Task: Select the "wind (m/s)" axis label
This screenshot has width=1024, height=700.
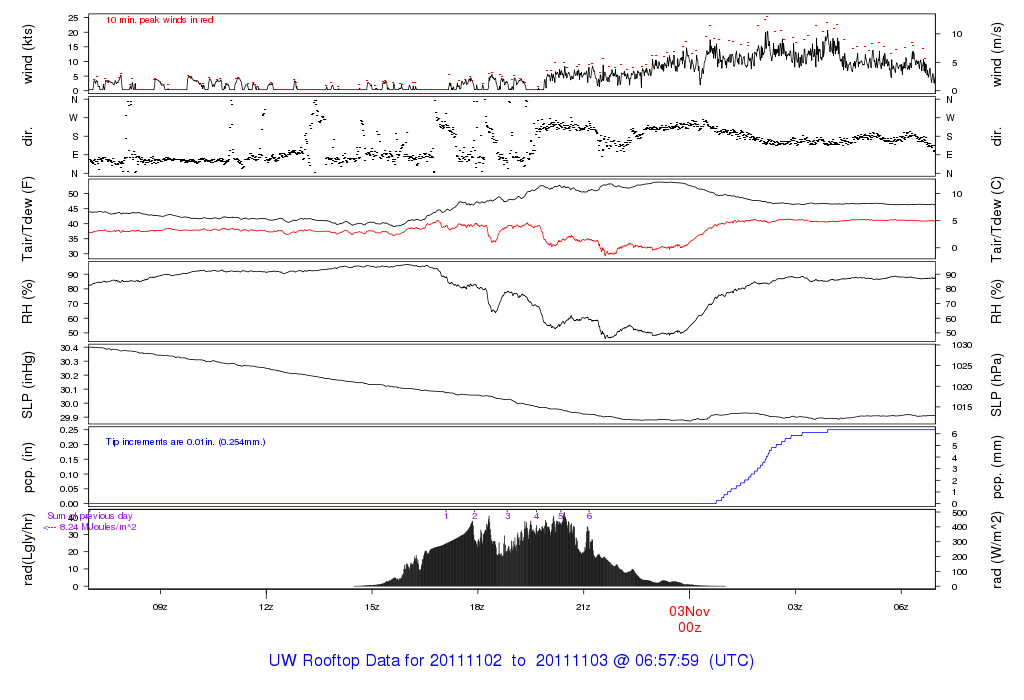Action: coord(996,54)
